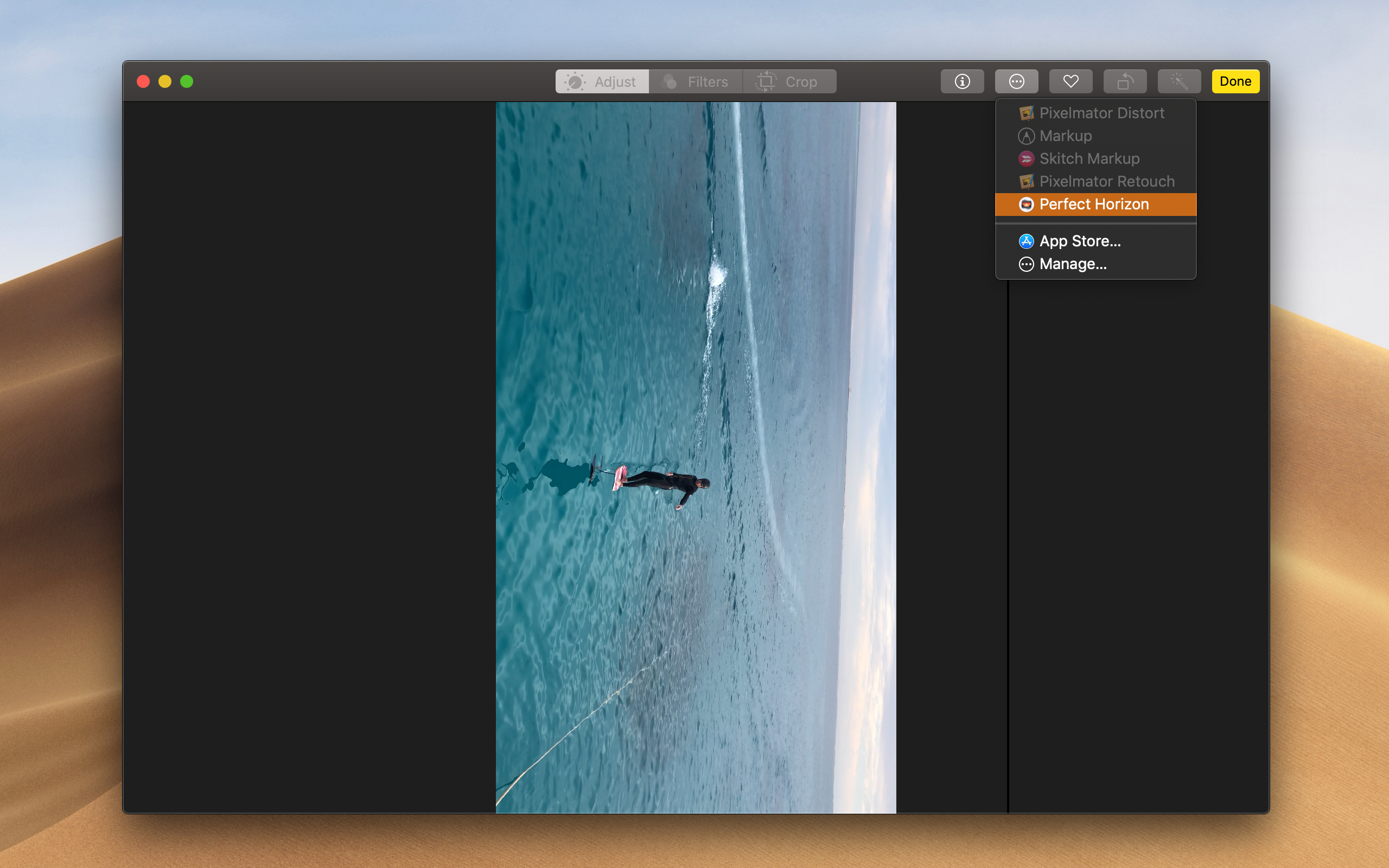Screen dimensions: 1389x868
Task: Switch to the Filters tab
Action: pyautogui.click(x=696, y=81)
